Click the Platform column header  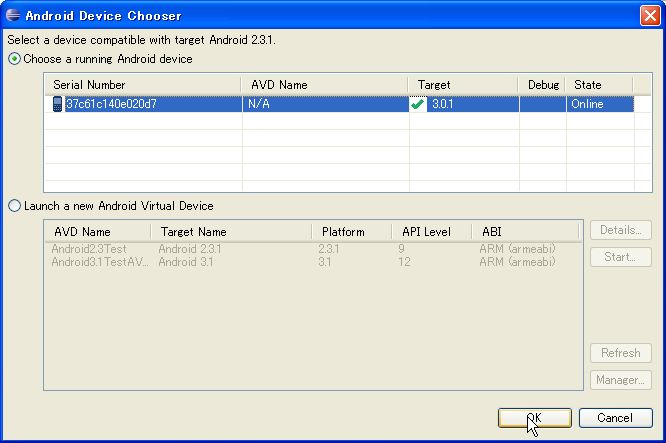[x=352, y=232]
